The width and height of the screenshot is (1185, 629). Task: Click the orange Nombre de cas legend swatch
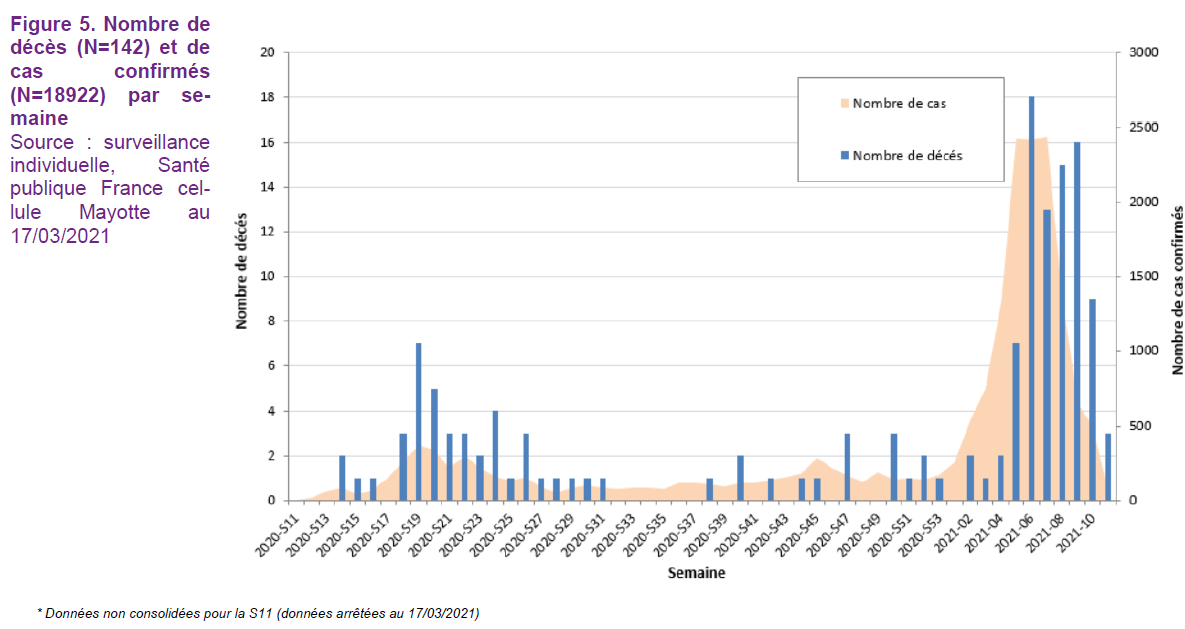pyautogui.click(x=844, y=103)
